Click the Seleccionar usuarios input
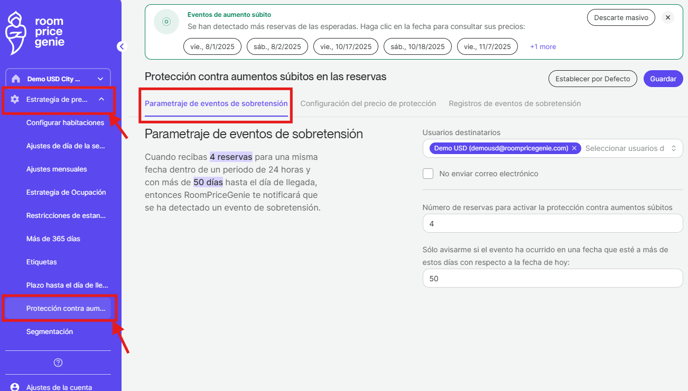Viewport: 688px width, 391px height. 625,148
